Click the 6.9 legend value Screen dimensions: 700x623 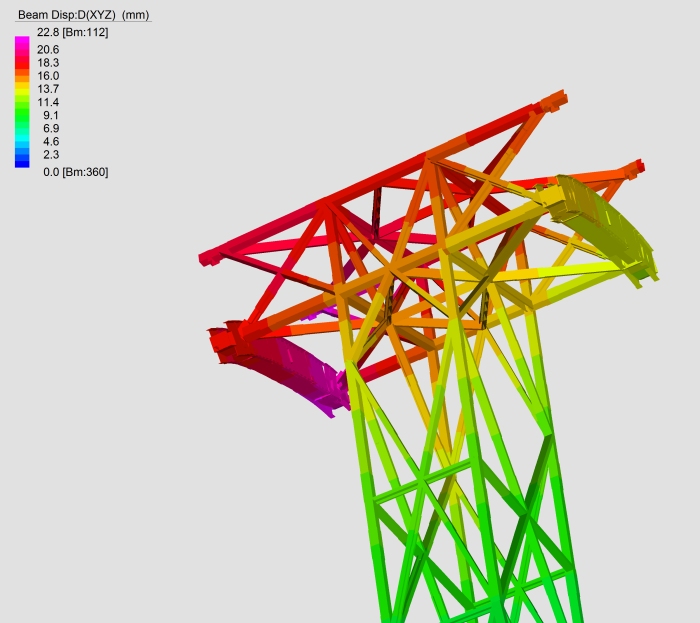click(x=50, y=128)
